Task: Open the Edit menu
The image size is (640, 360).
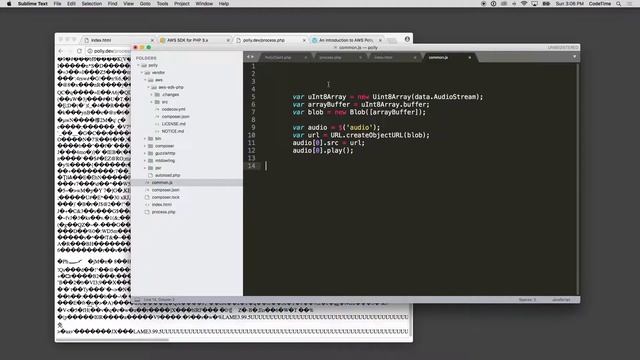Action: pos(71,4)
